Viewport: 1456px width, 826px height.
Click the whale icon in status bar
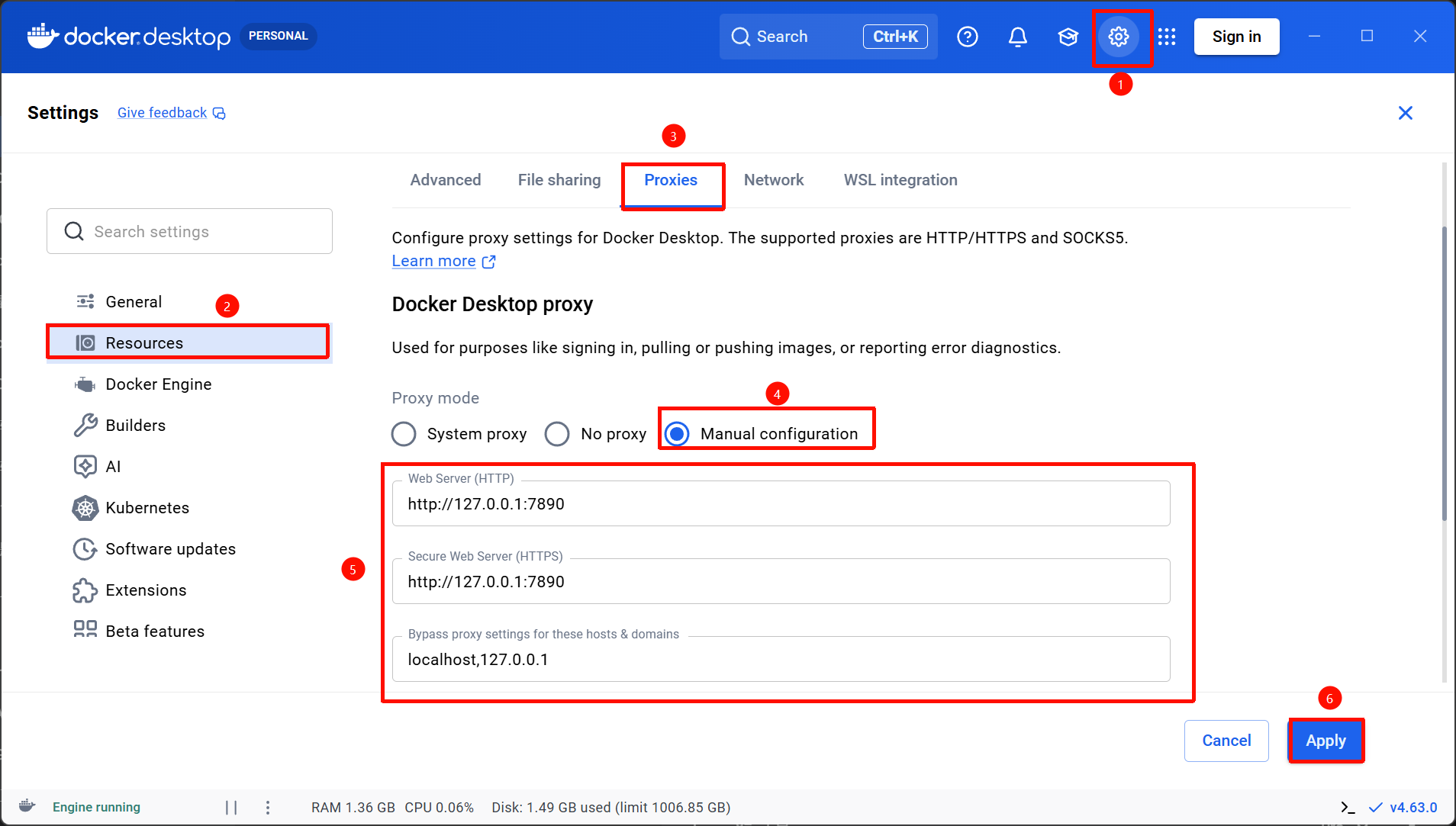[x=27, y=806]
